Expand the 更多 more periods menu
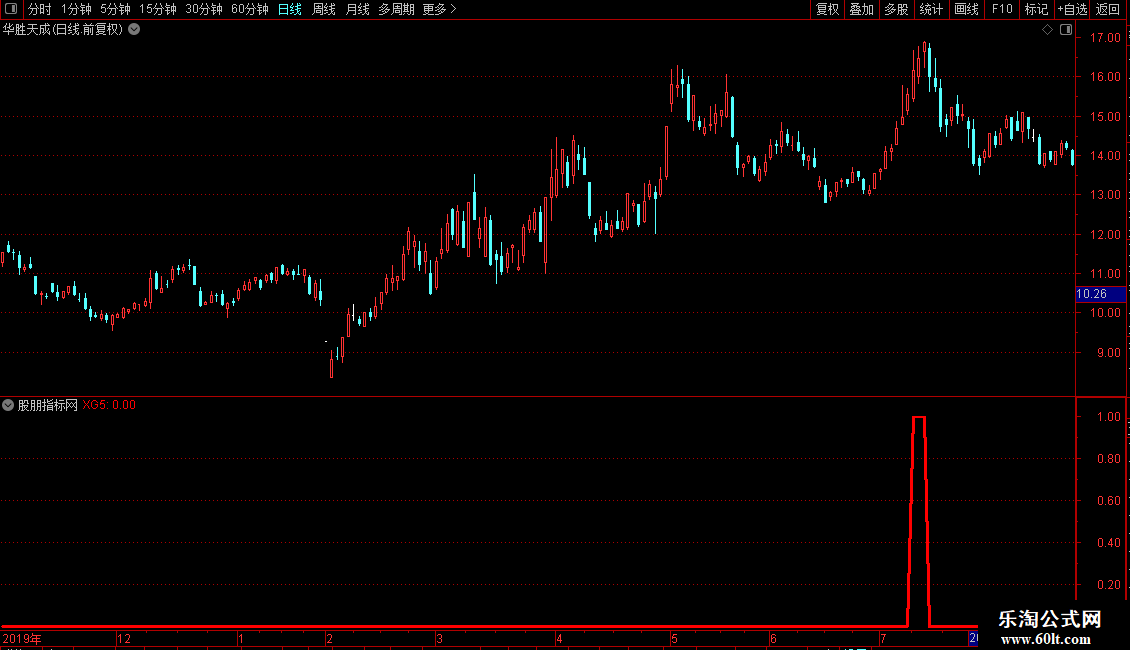 440,9
